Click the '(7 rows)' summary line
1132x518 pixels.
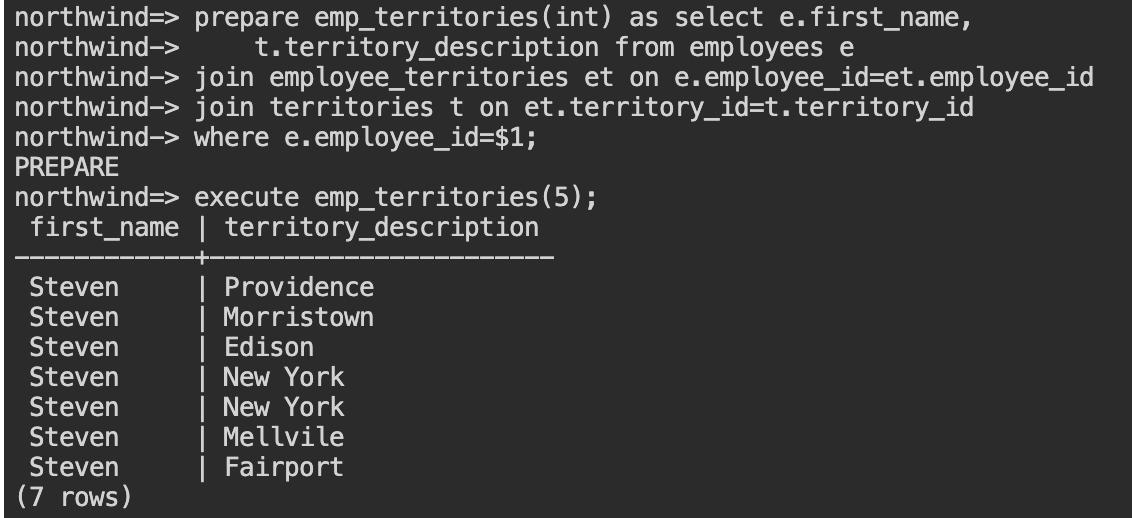pos(74,497)
